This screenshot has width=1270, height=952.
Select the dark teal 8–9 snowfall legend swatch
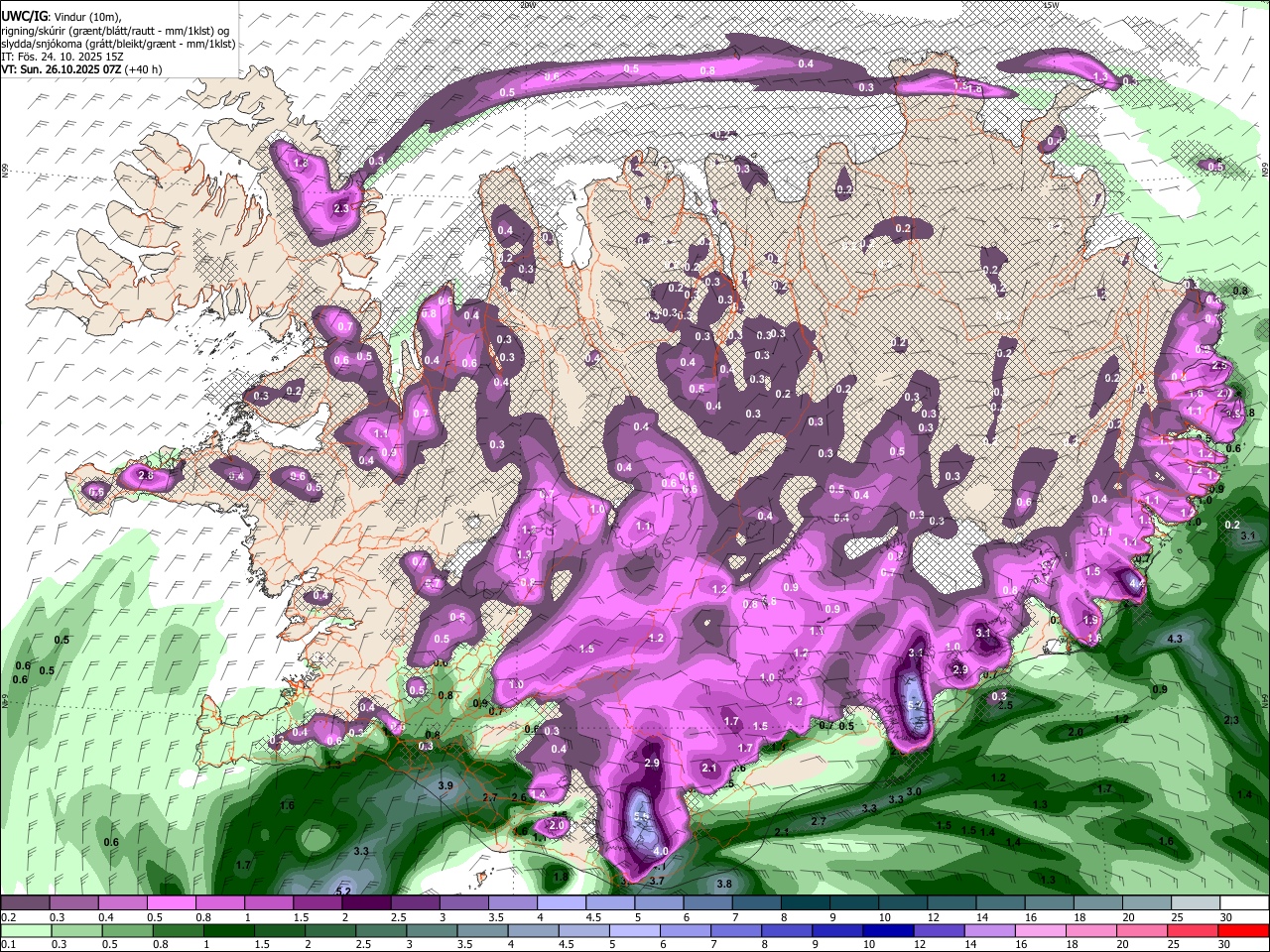click(806, 903)
